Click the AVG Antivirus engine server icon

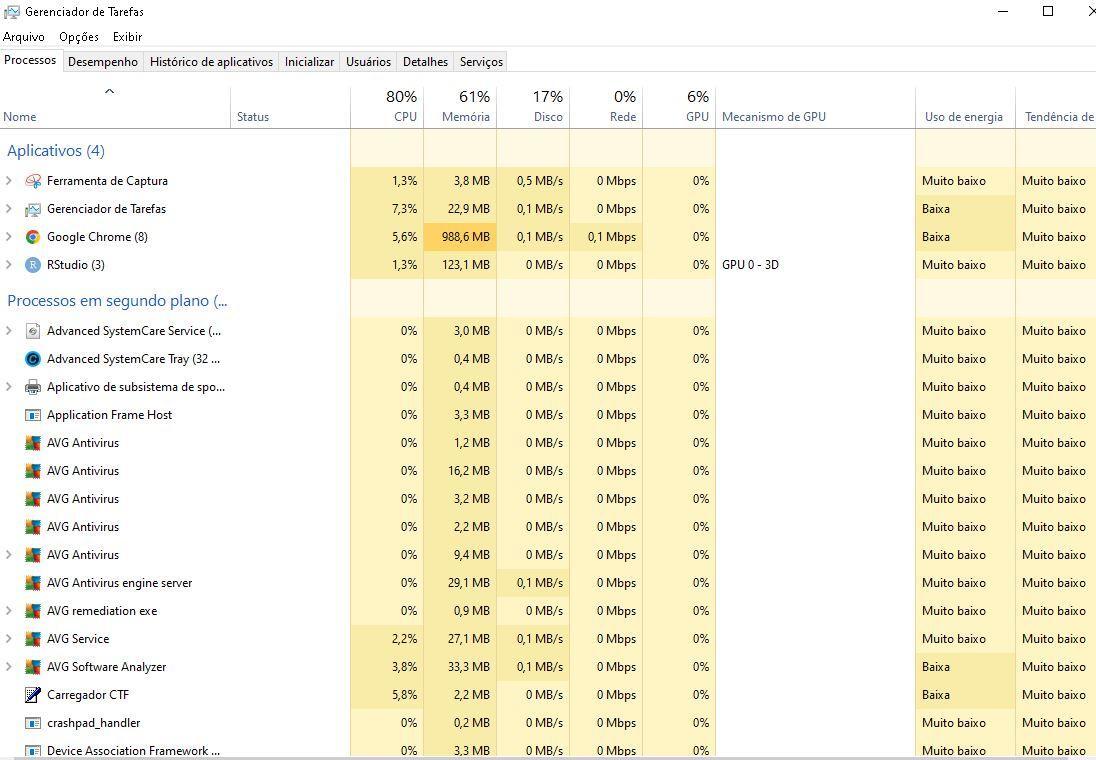(x=33, y=582)
